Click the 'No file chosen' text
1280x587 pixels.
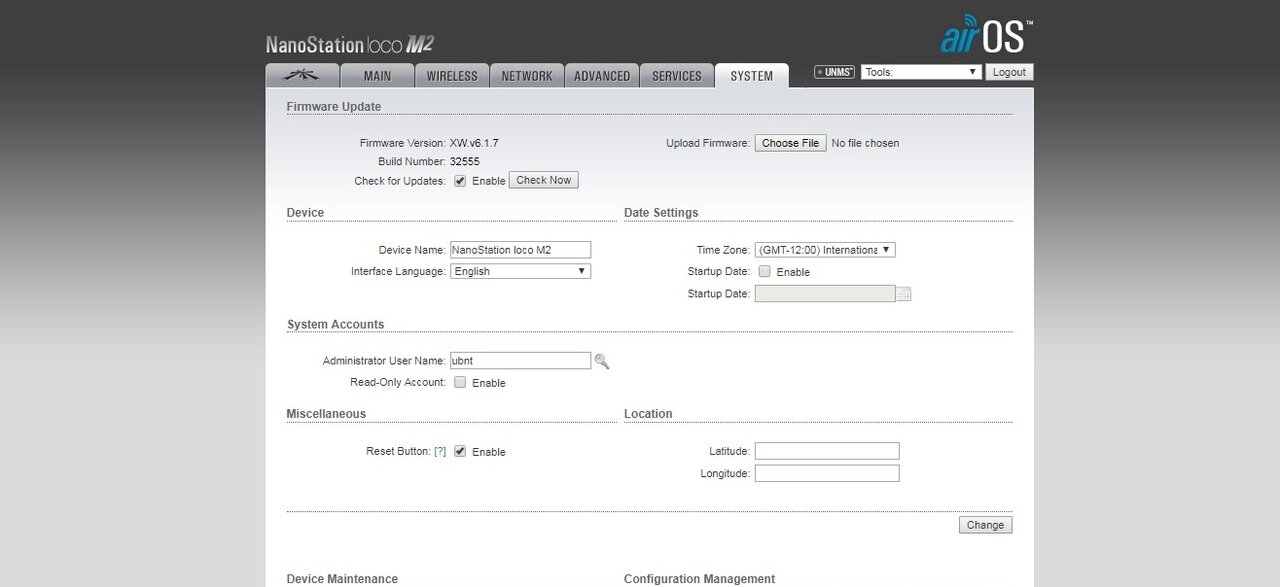click(x=865, y=143)
